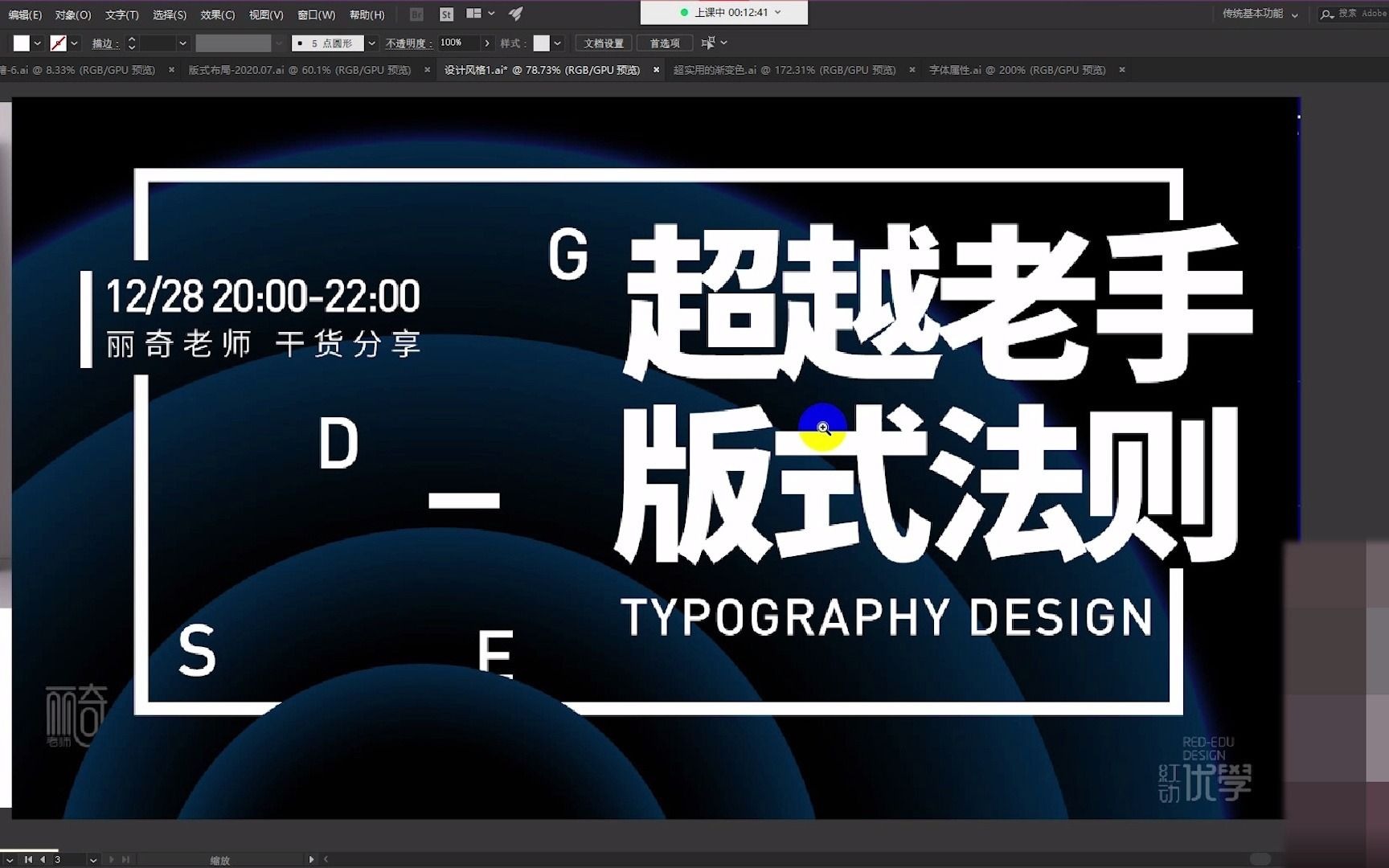Click the align-to-selection icon in control bar
The height and width of the screenshot is (868, 1389).
pos(708,43)
